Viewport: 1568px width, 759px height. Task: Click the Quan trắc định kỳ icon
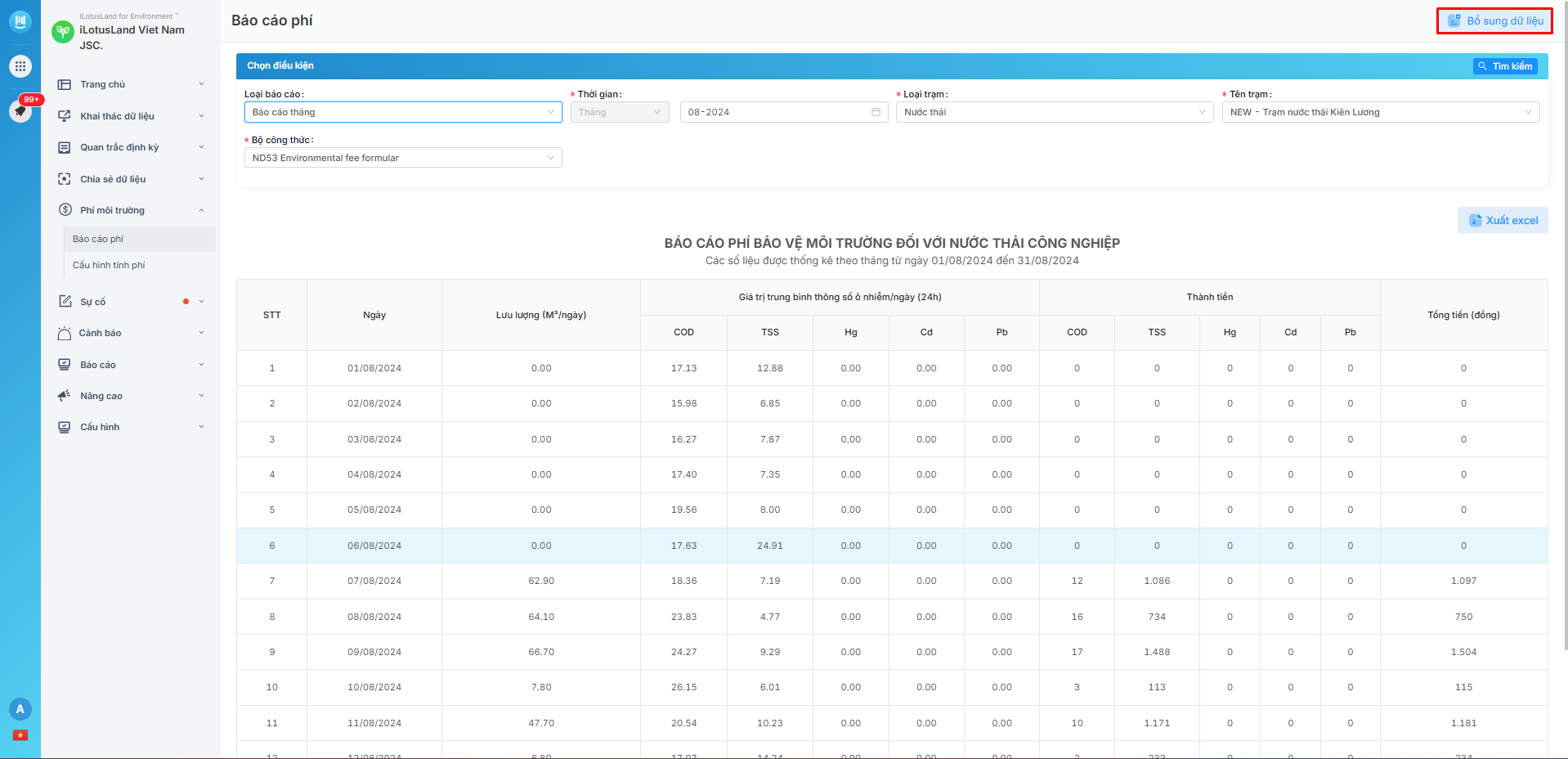(65, 147)
